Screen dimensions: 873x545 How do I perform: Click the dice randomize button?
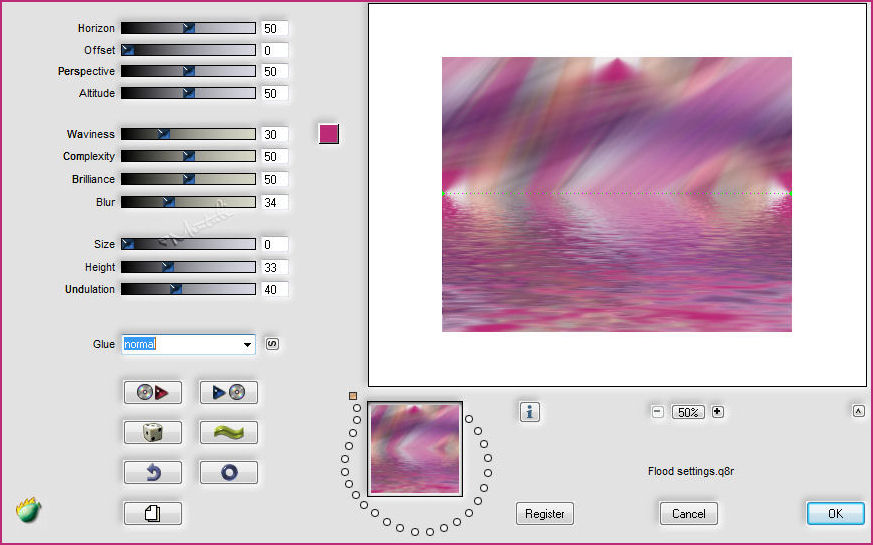[152, 432]
